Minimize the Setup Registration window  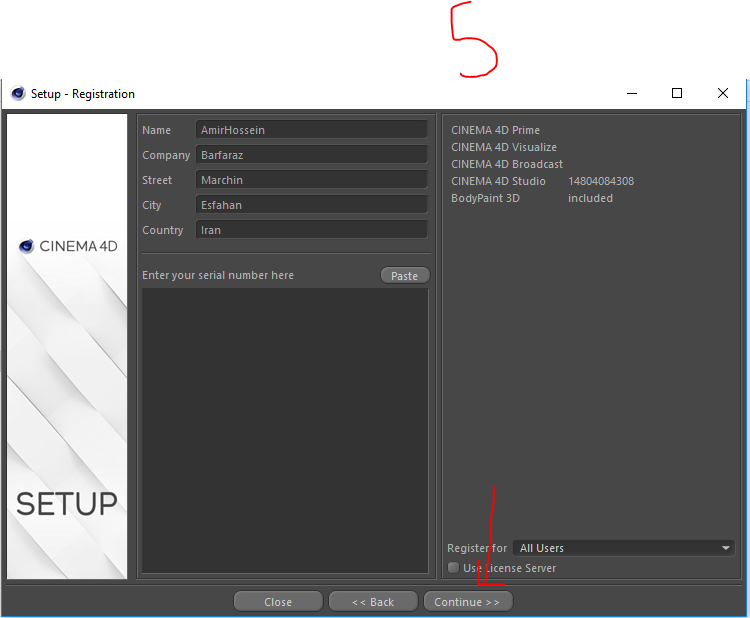(x=632, y=93)
